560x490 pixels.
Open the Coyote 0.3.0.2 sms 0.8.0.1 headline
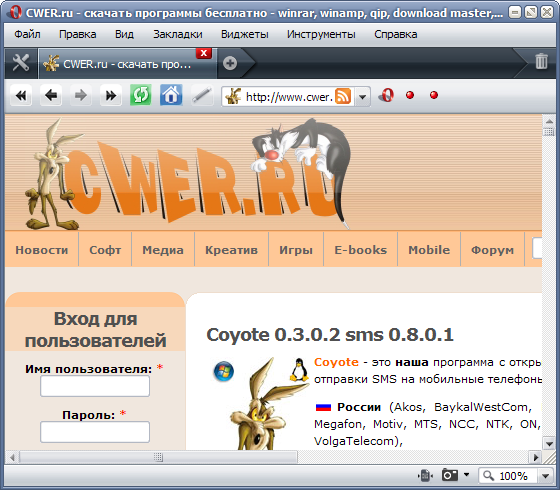pos(330,335)
